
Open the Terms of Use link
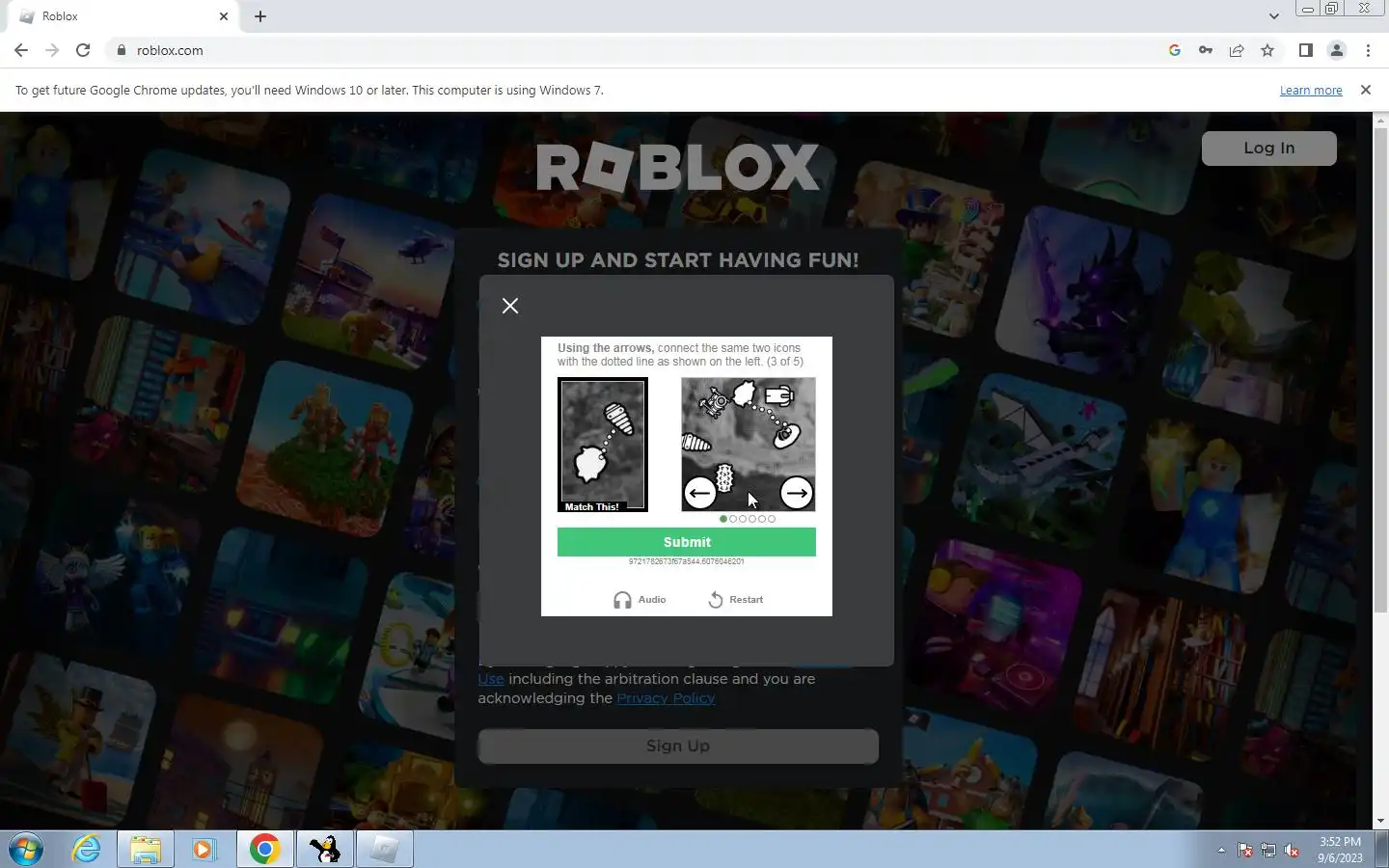coord(491,679)
